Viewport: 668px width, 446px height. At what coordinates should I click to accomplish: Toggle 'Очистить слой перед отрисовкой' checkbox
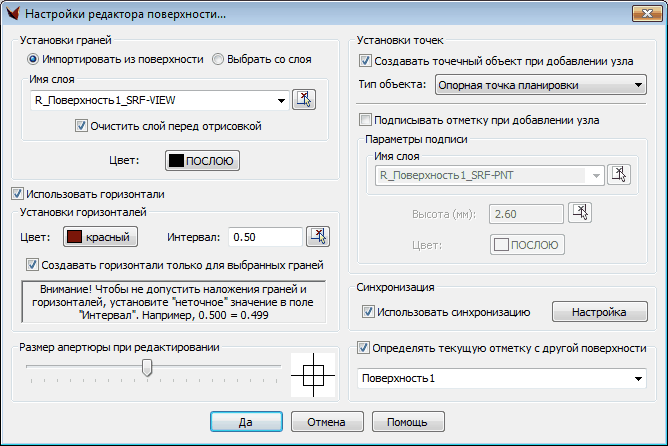pos(82,126)
